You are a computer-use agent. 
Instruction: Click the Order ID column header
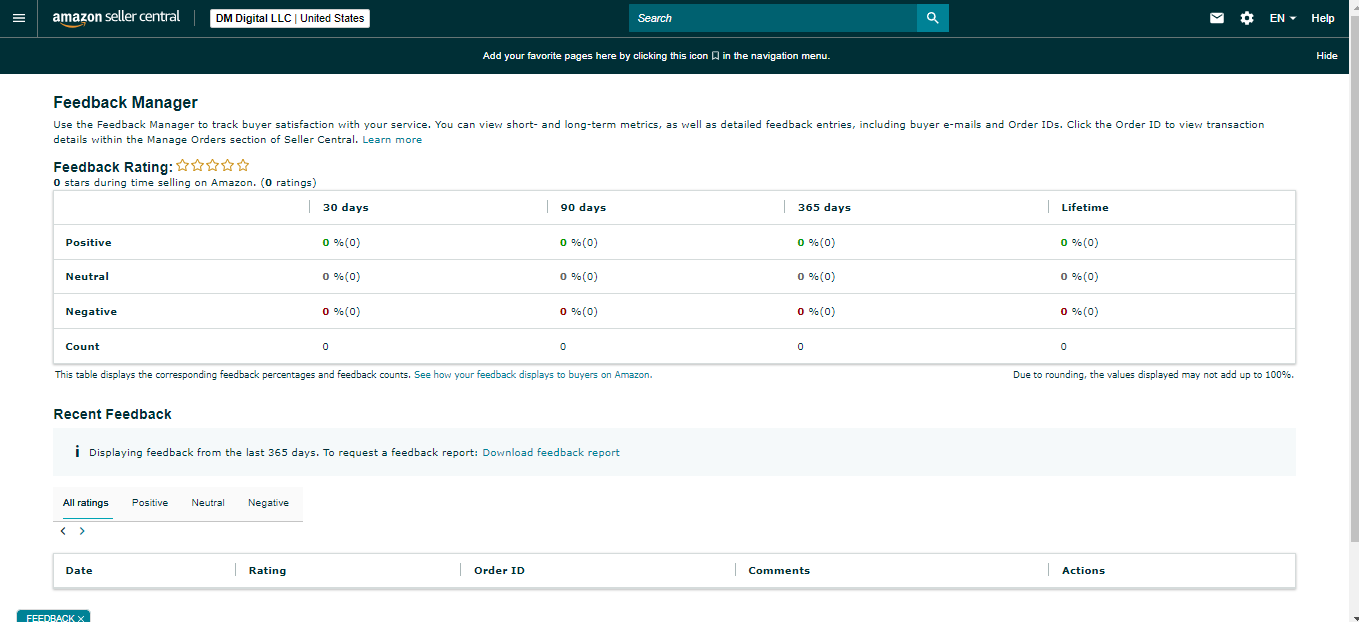tap(499, 571)
